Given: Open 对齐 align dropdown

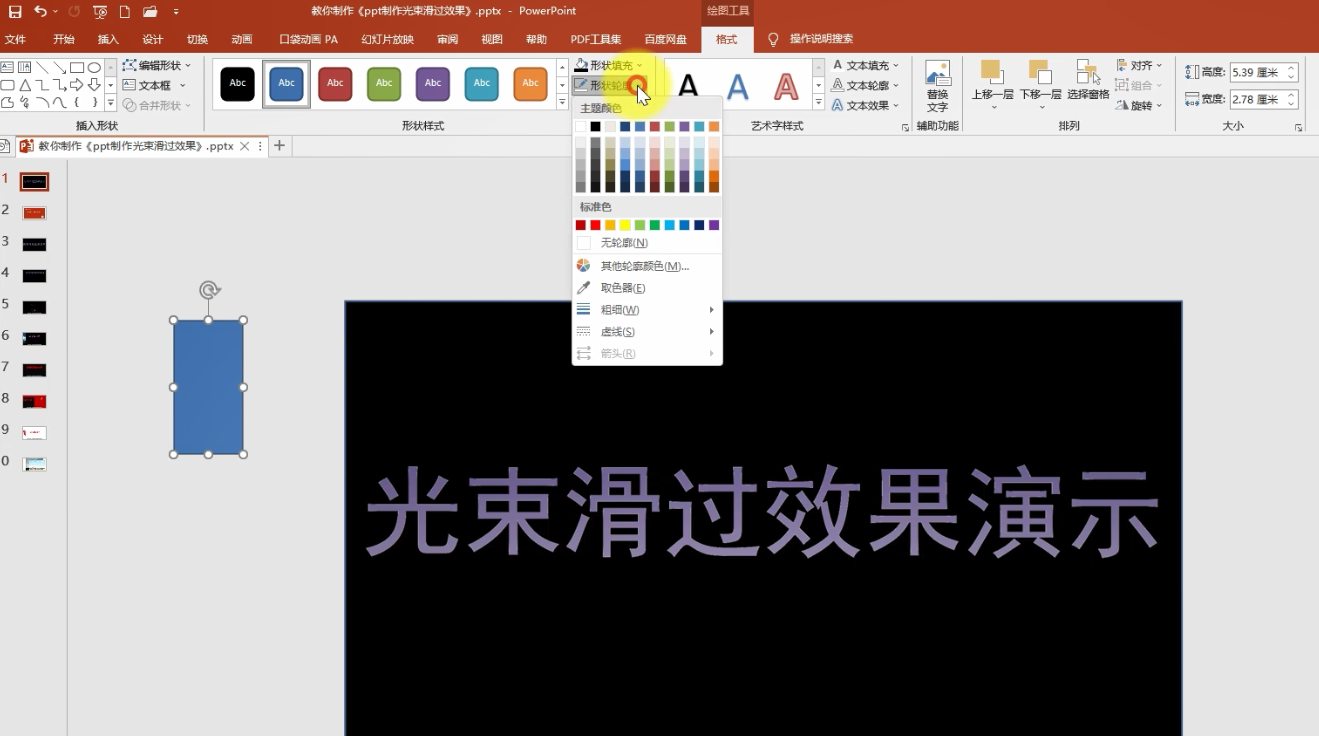Looking at the screenshot, I should click(1139, 65).
